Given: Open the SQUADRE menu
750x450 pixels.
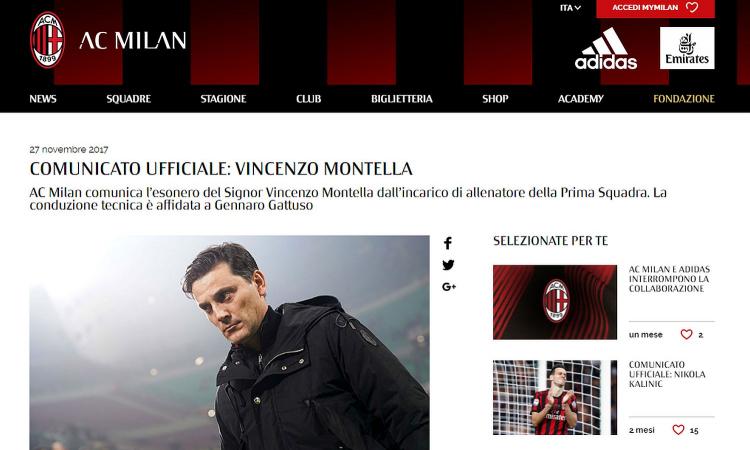Looking at the screenshot, I should (x=128, y=99).
